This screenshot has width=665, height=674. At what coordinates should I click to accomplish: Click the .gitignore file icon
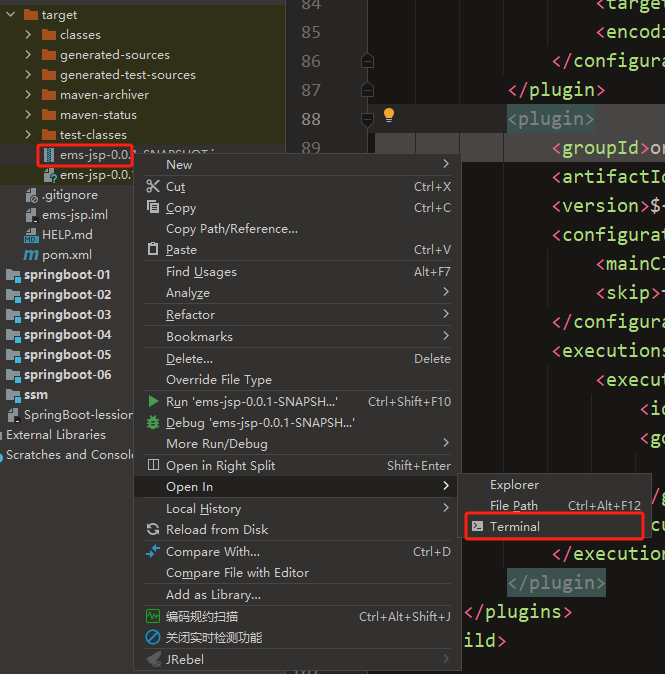(31, 196)
